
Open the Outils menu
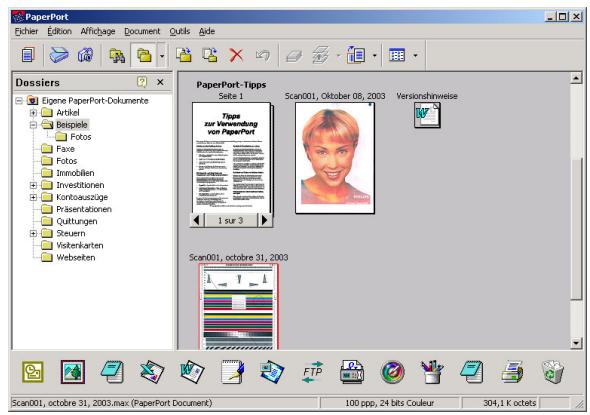(179, 31)
